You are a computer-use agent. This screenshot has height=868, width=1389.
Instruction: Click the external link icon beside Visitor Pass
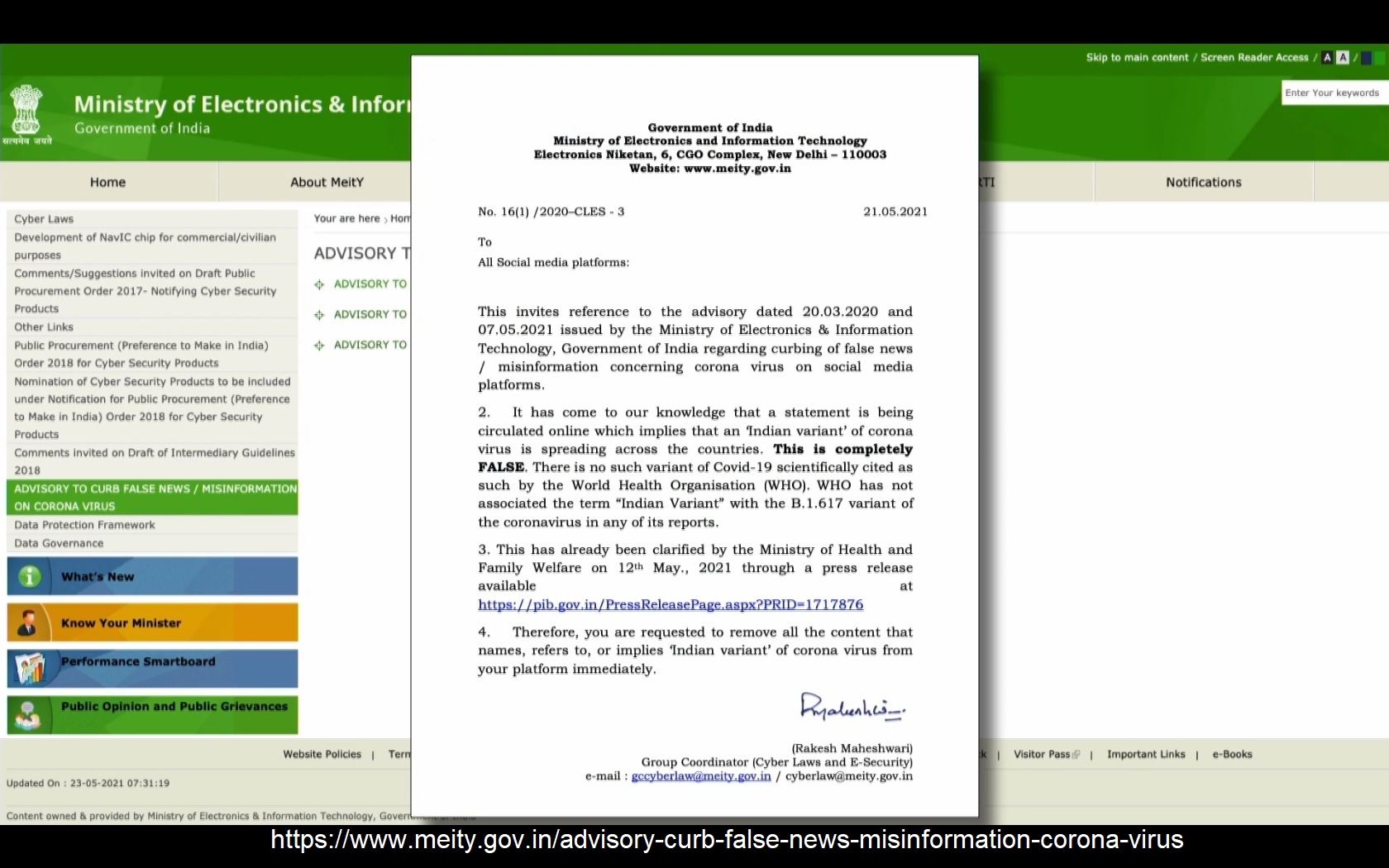[1076, 755]
